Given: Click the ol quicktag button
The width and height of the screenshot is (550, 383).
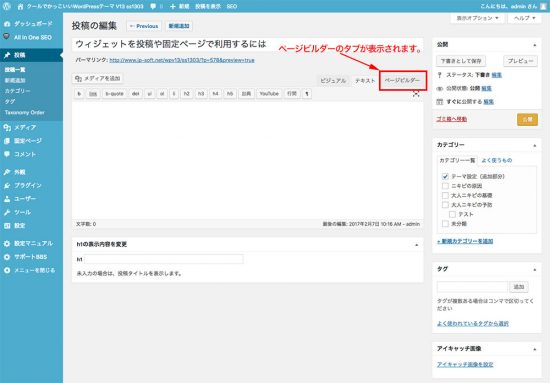Looking at the screenshot, I should pyautogui.click(x=162, y=94).
